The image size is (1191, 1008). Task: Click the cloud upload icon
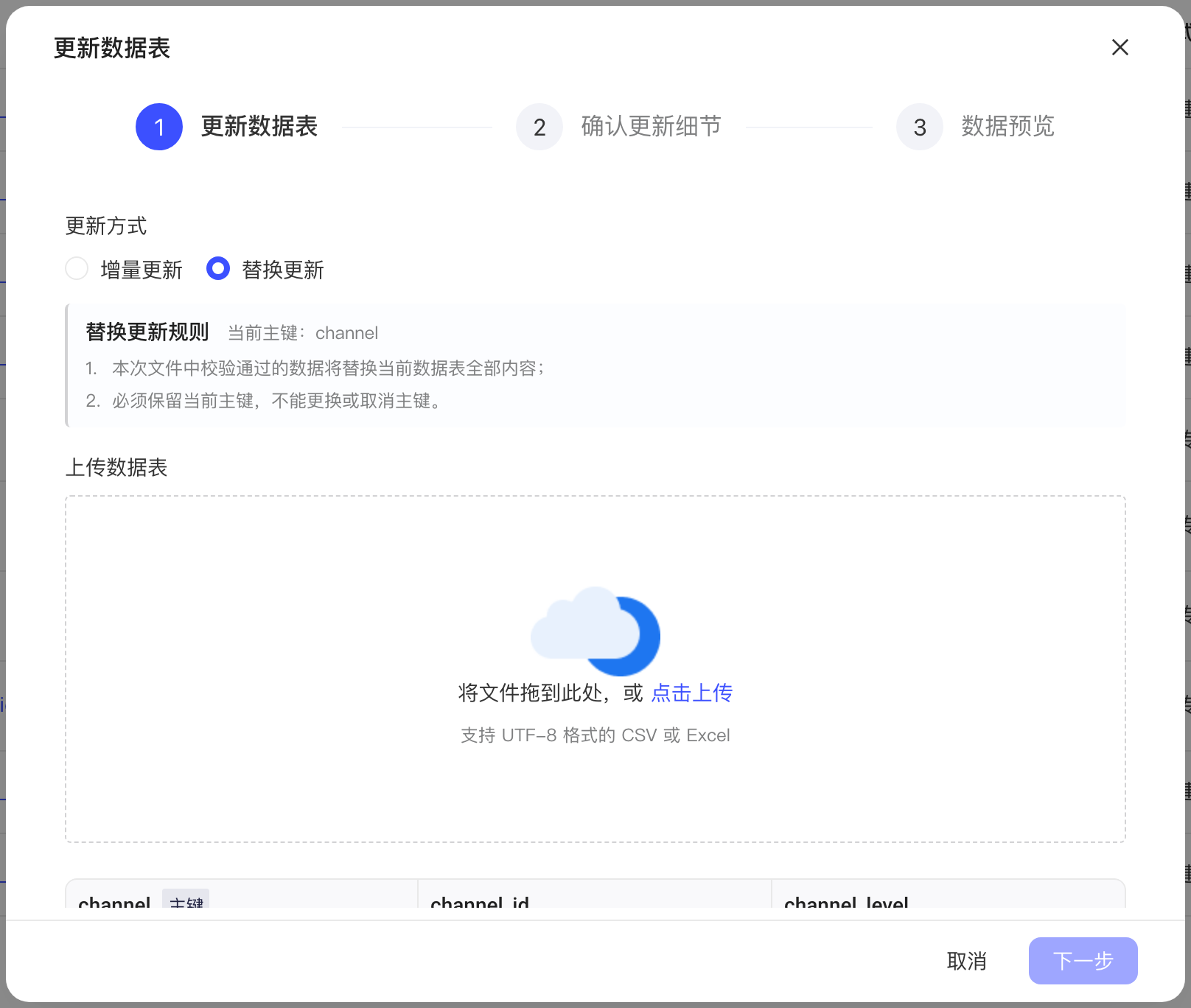[595, 631]
